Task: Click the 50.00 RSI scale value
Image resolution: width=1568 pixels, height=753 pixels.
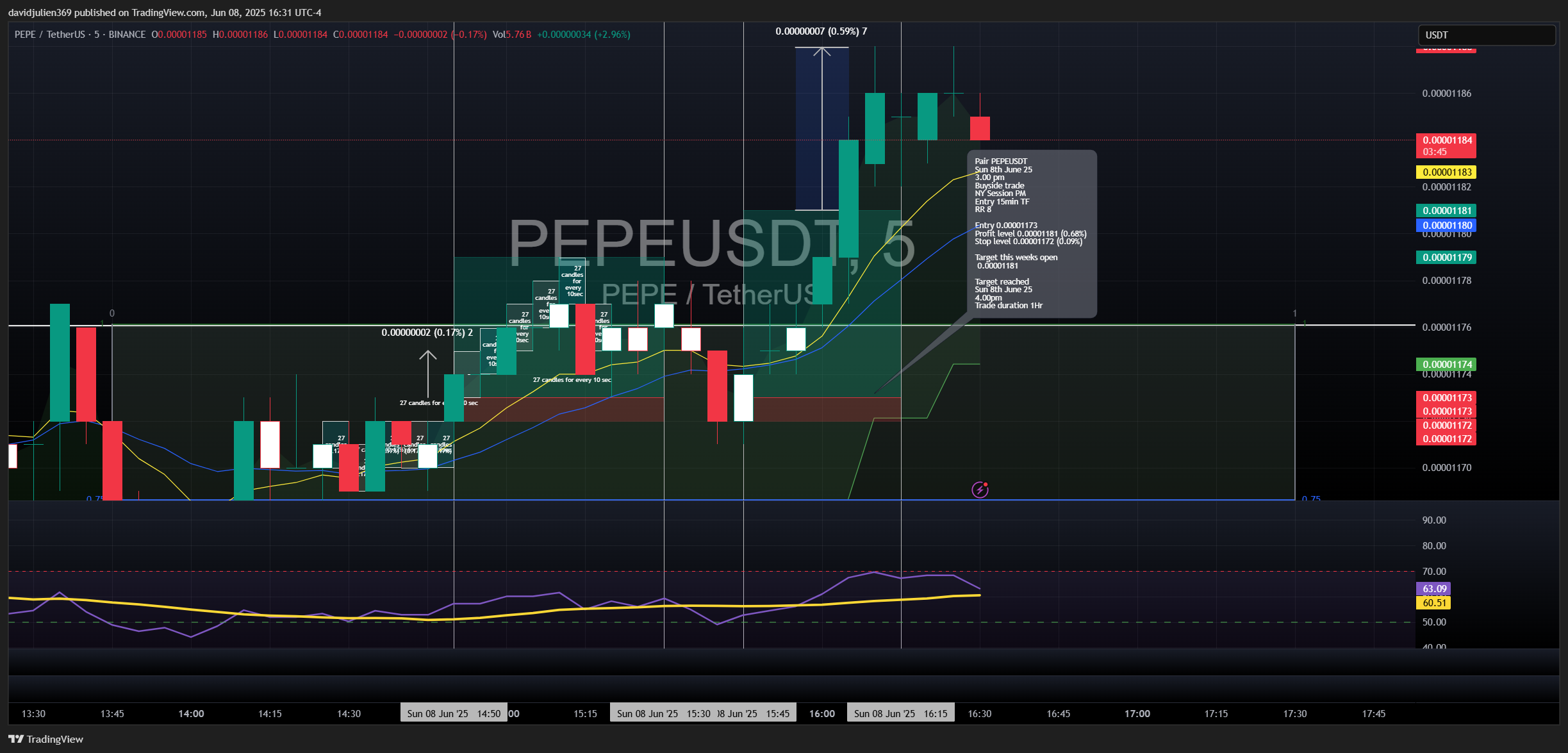Action: pos(1434,622)
